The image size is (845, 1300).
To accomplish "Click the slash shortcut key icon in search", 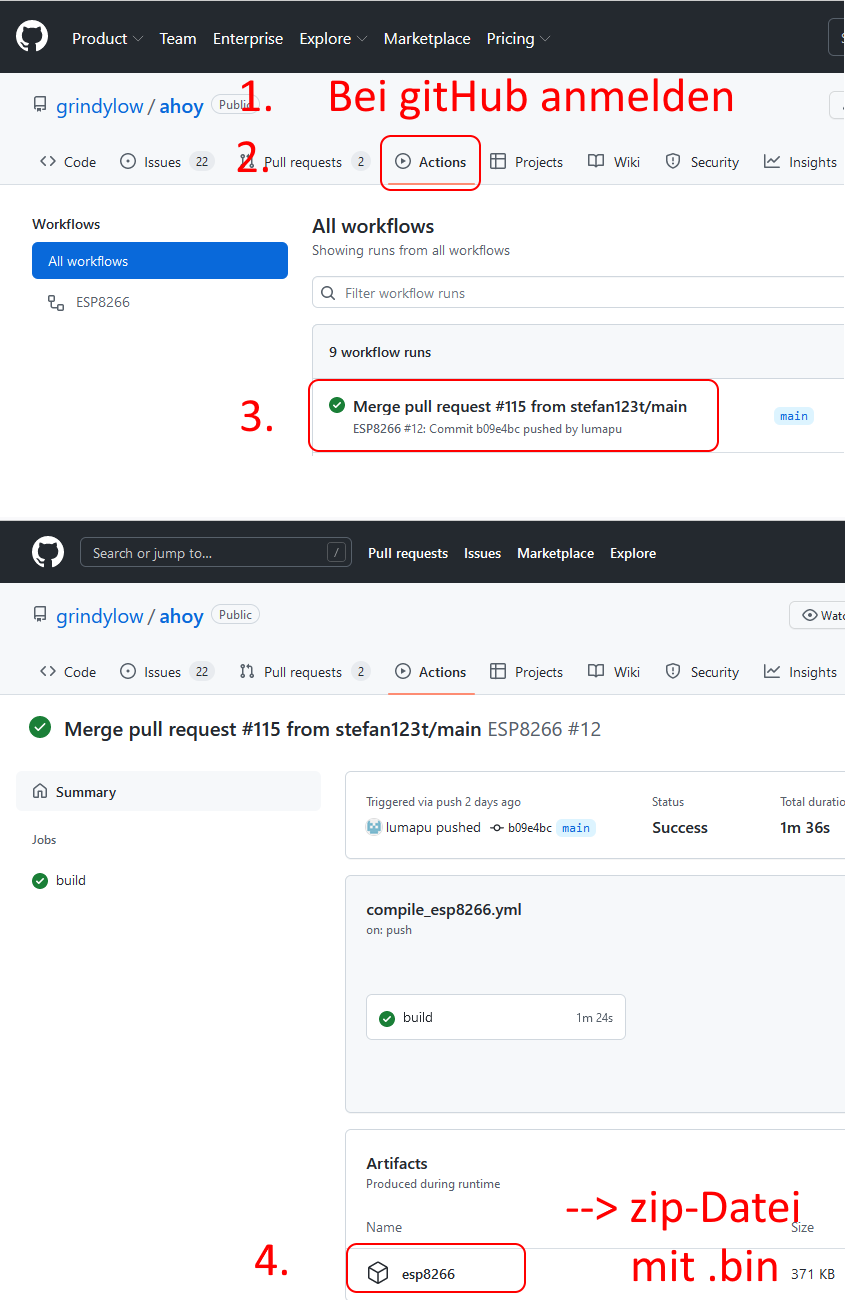I will (x=337, y=553).
